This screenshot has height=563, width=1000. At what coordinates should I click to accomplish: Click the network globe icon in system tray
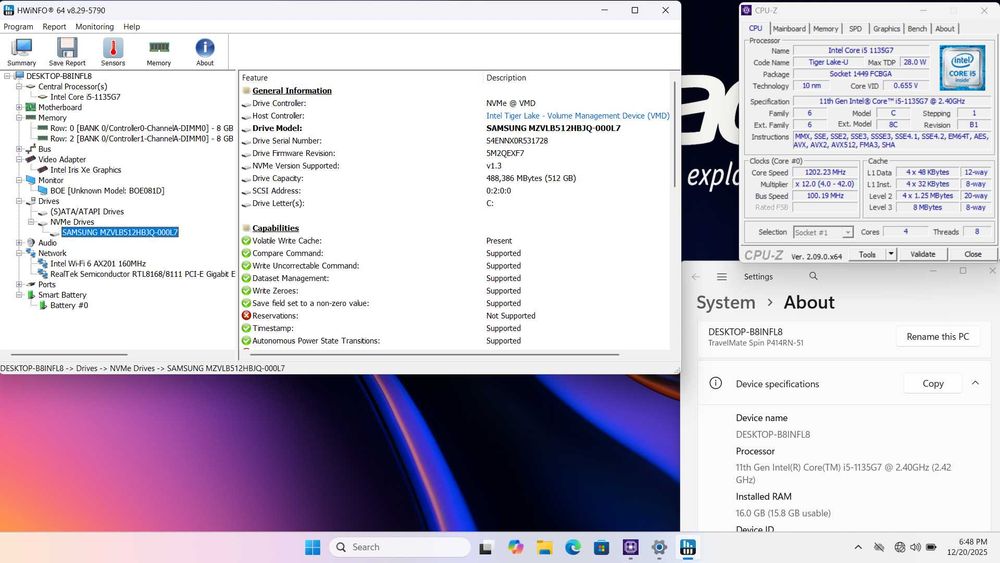coord(899,547)
